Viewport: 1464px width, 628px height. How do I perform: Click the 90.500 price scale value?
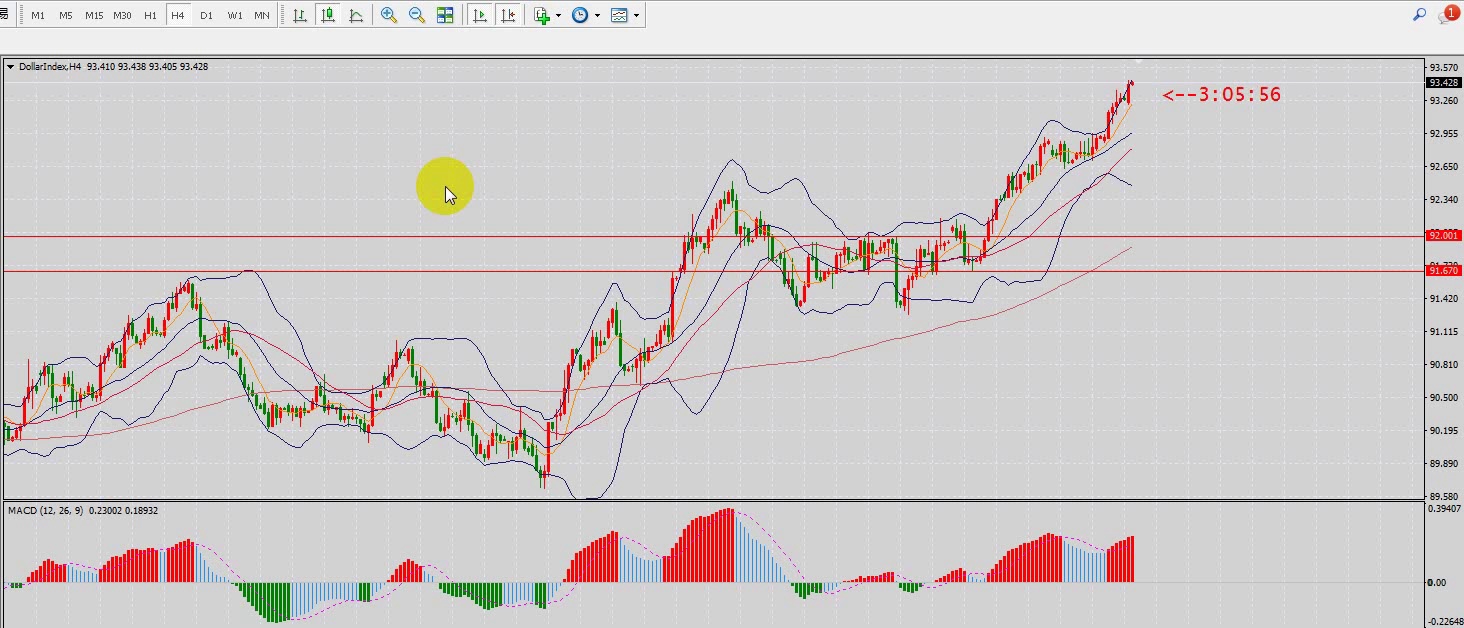point(1444,398)
